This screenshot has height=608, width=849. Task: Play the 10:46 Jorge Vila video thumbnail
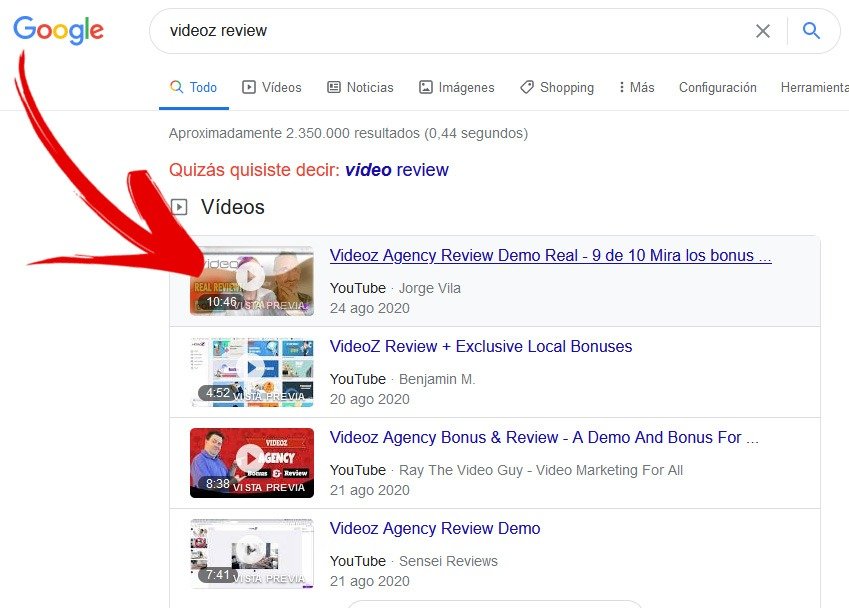(252, 281)
